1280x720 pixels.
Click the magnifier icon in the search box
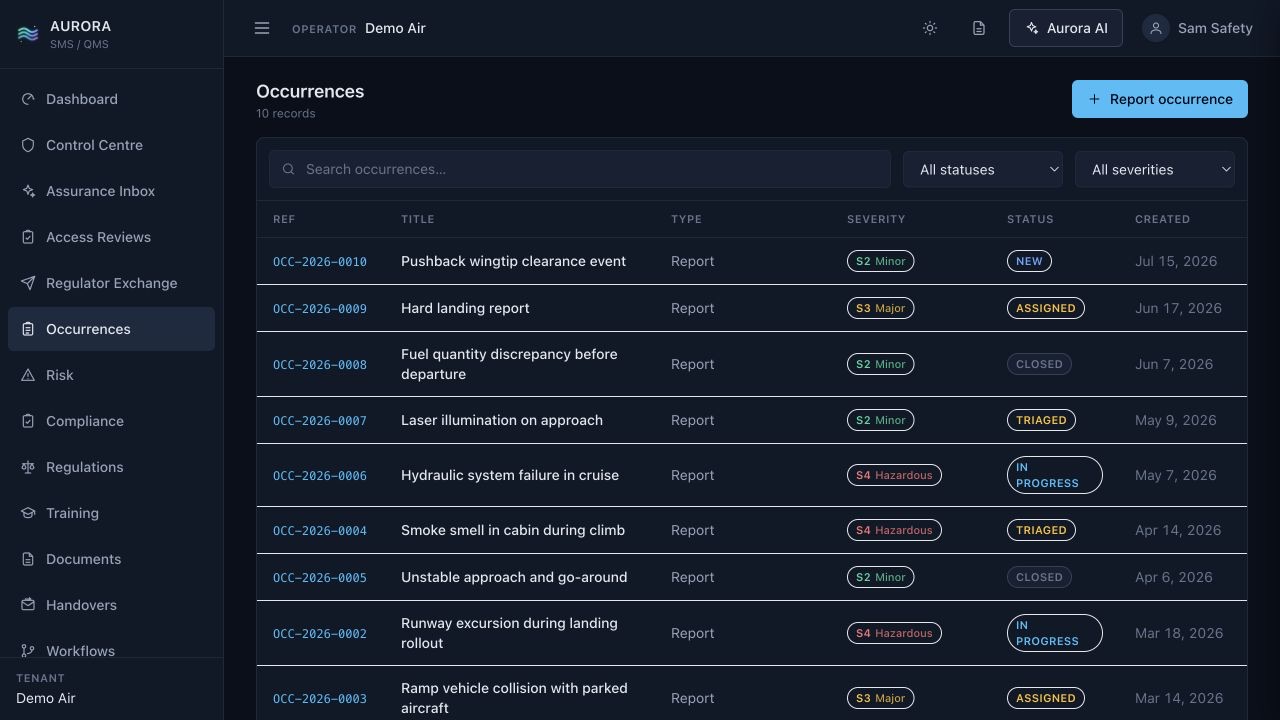(x=289, y=169)
